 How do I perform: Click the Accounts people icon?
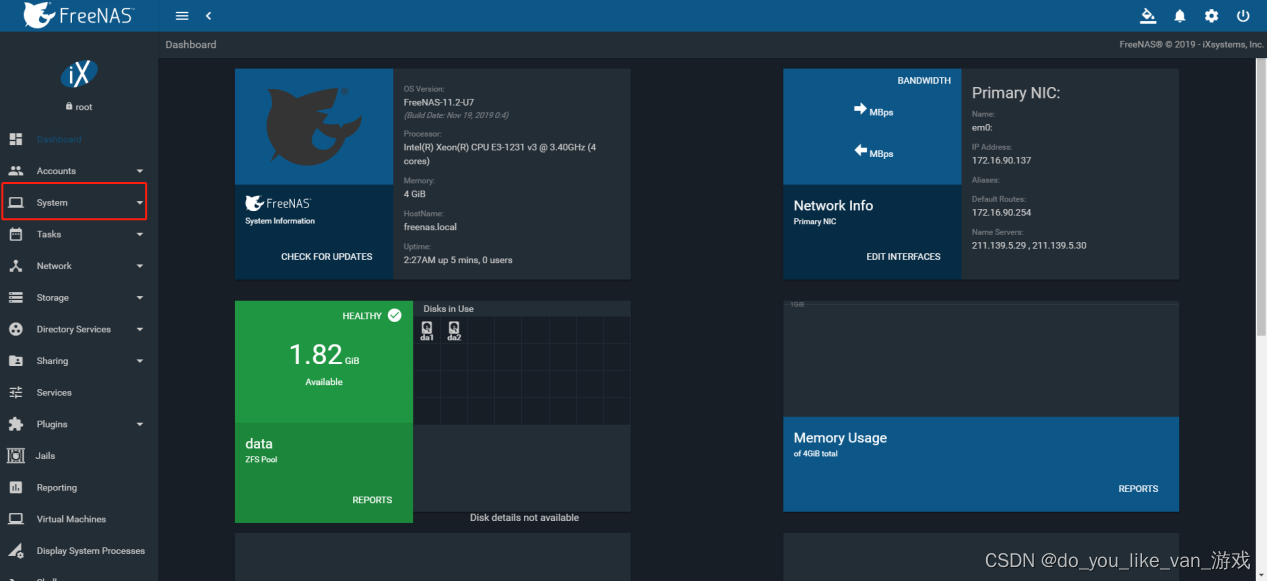click(15, 171)
